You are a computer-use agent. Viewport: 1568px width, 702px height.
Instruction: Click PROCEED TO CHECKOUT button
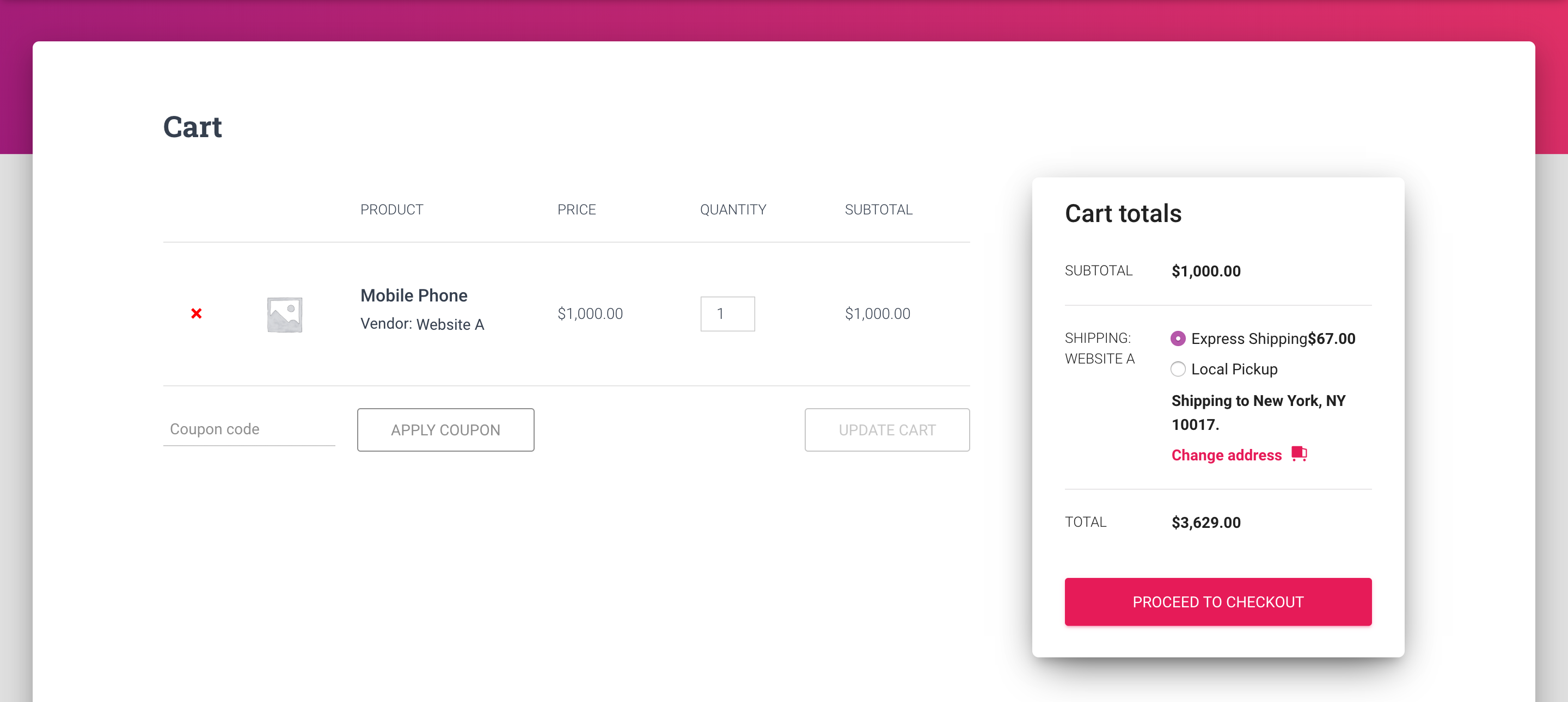(1218, 602)
